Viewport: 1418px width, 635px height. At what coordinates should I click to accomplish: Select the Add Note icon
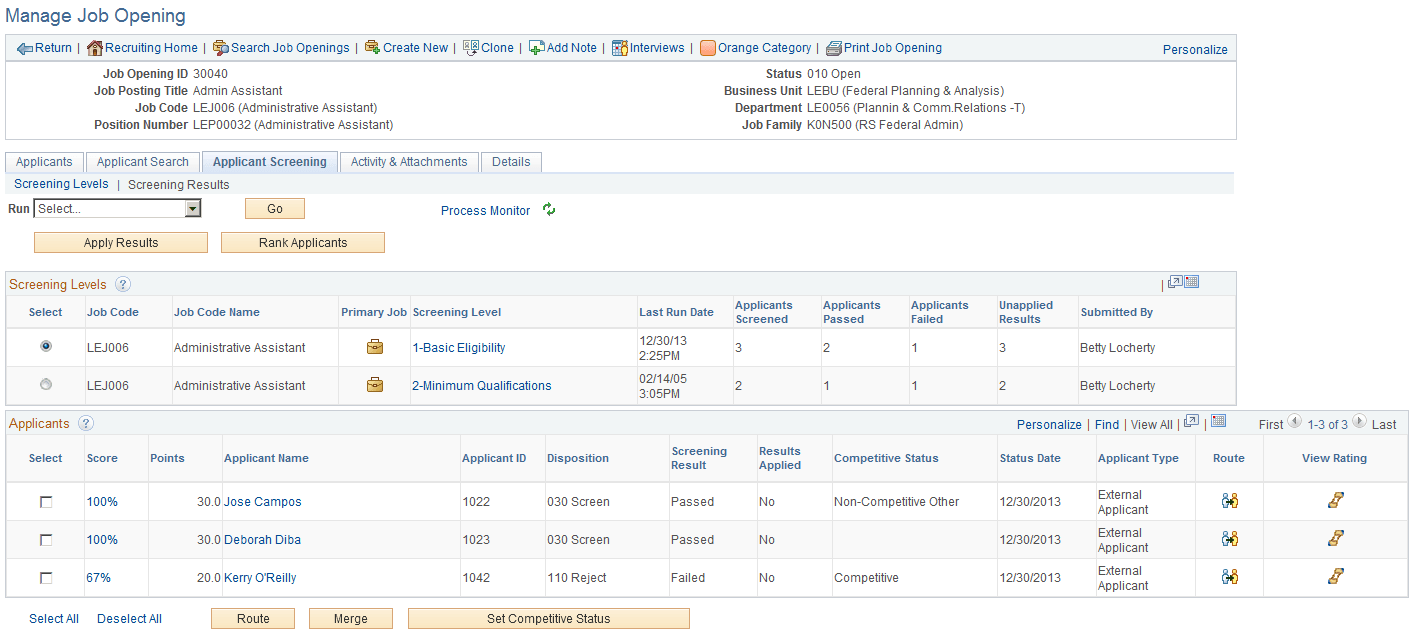tap(563, 47)
